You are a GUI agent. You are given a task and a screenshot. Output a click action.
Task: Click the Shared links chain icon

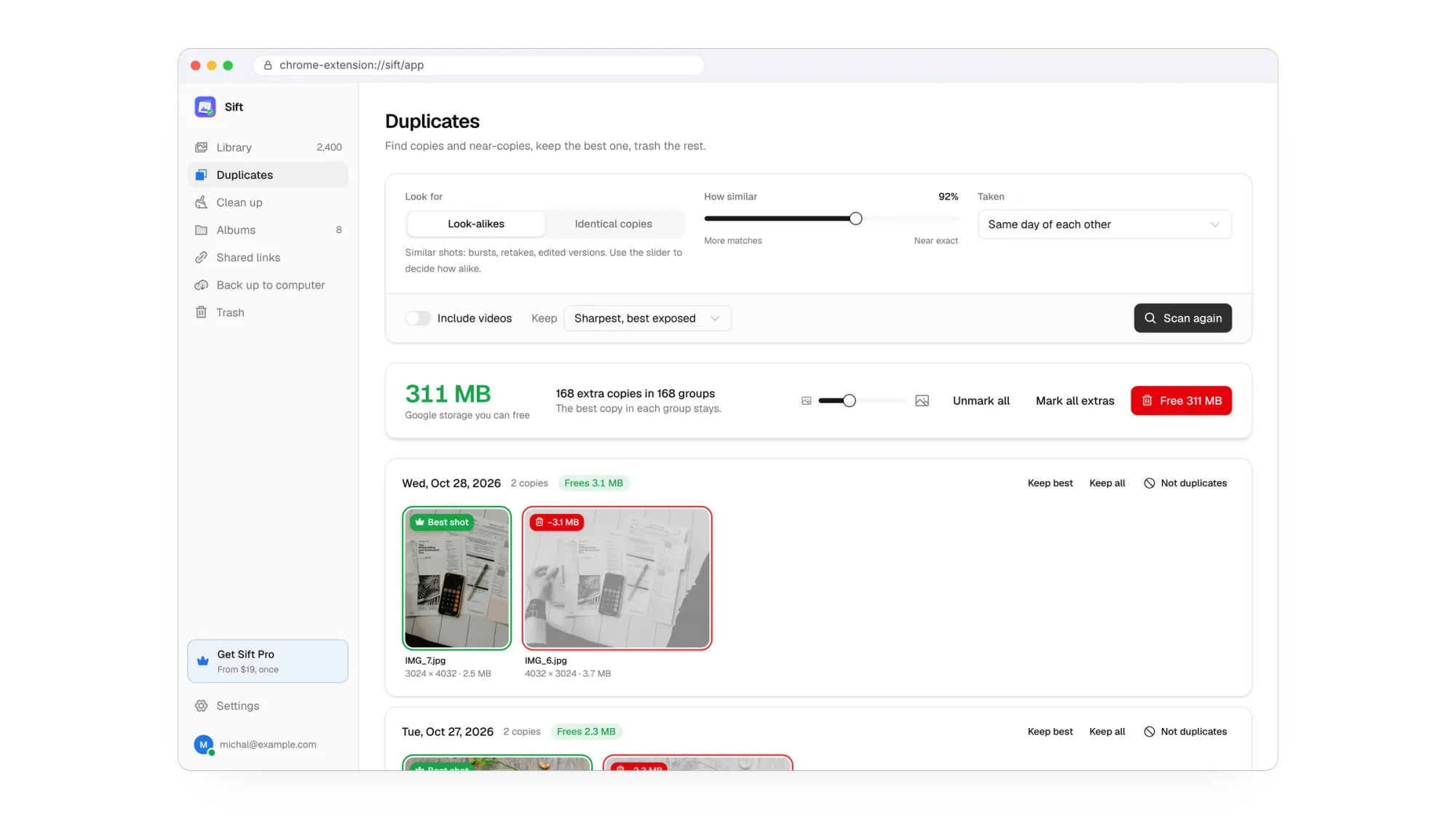(x=202, y=258)
